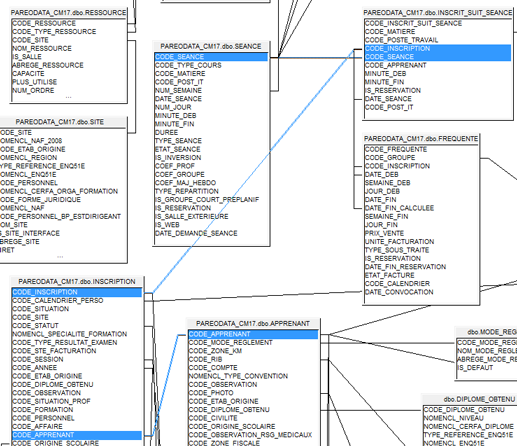Viewport: 517px width, 446px height.
Task: Select CAPACITE column in RESSOURCE table
Action: point(28,74)
